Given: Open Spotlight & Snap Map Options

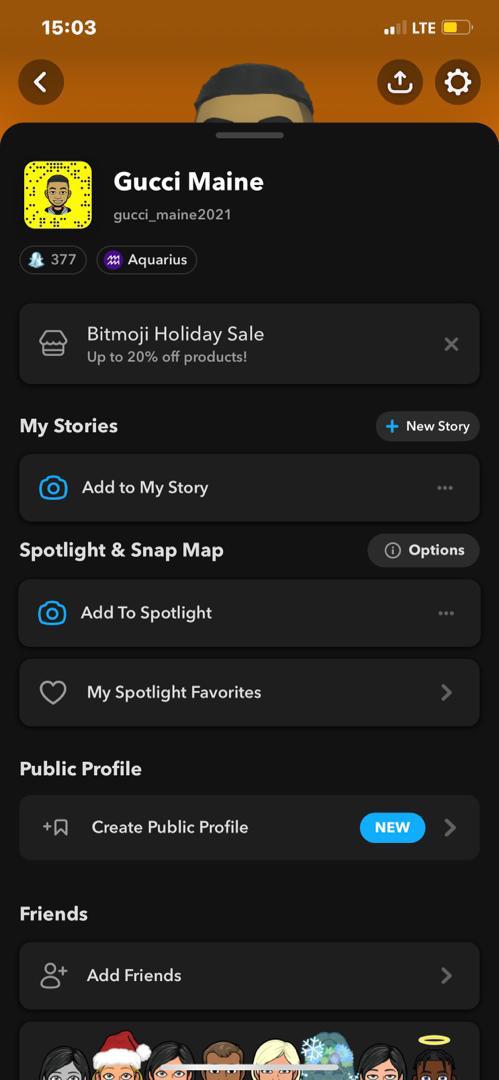Looking at the screenshot, I should coord(423,550).
